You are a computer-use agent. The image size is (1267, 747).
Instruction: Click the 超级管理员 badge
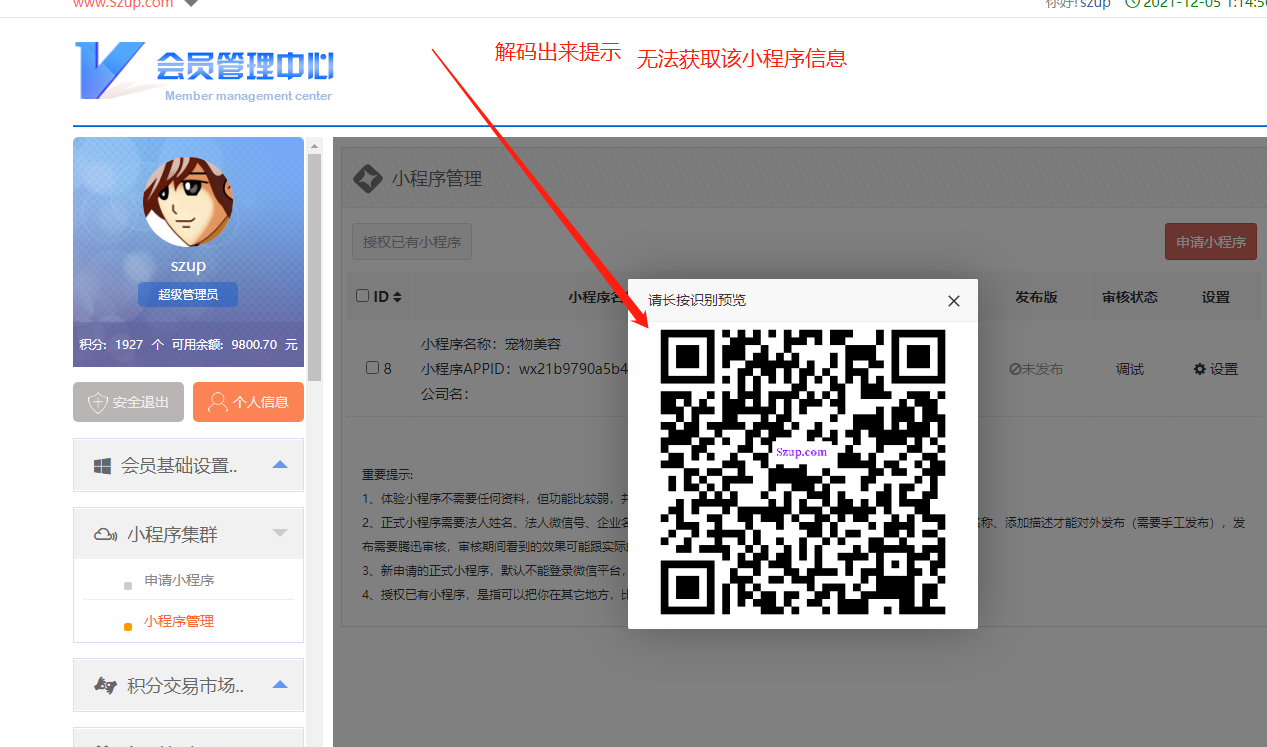click(188, 294)
